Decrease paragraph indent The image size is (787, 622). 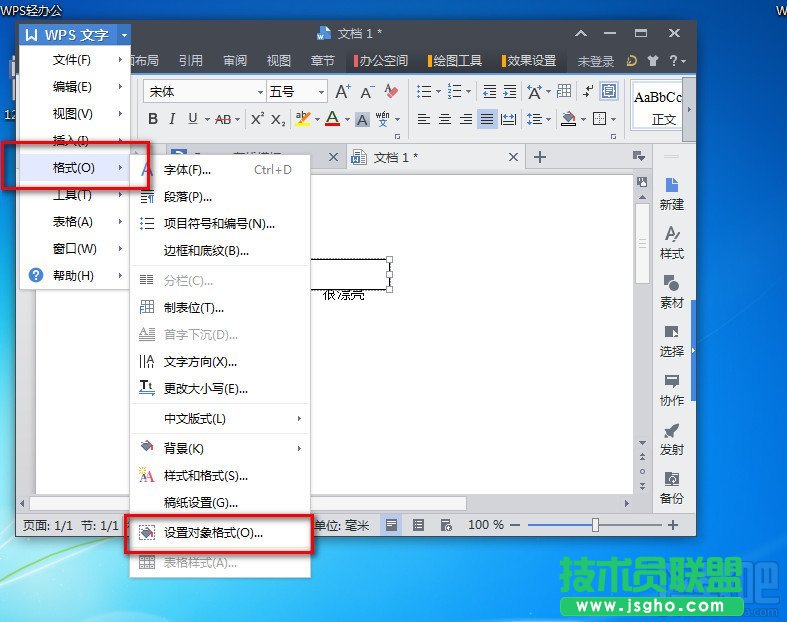(x=489, y=91)
